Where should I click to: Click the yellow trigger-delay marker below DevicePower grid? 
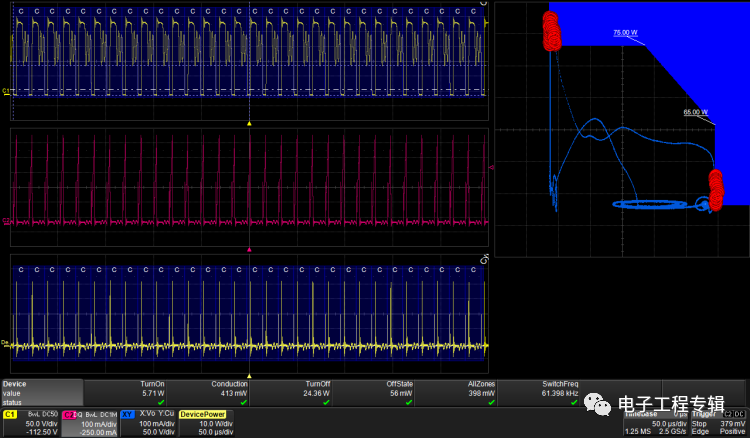249,376
